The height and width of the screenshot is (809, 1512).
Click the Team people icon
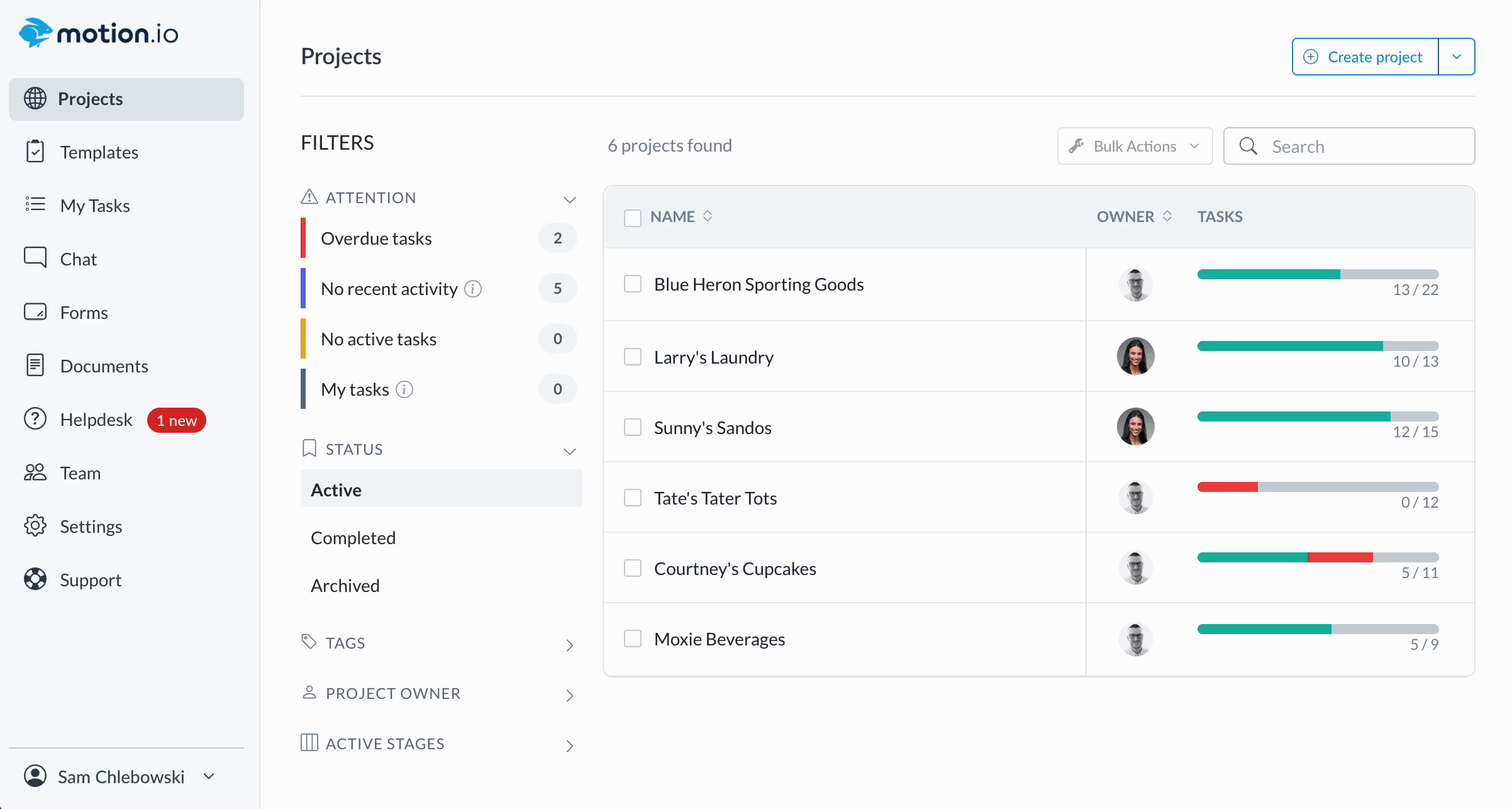pyautogui.click(x=35, y=472)
